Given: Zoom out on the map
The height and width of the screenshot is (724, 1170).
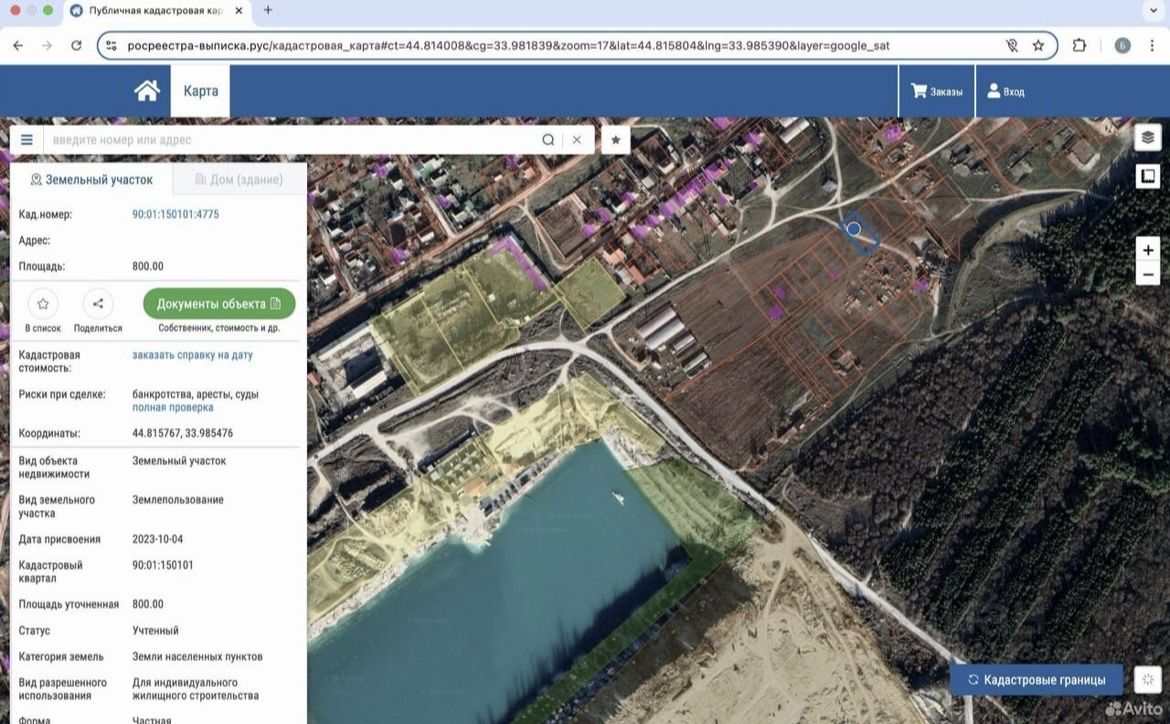Looking at the screenshot, I should point(1148,275).
